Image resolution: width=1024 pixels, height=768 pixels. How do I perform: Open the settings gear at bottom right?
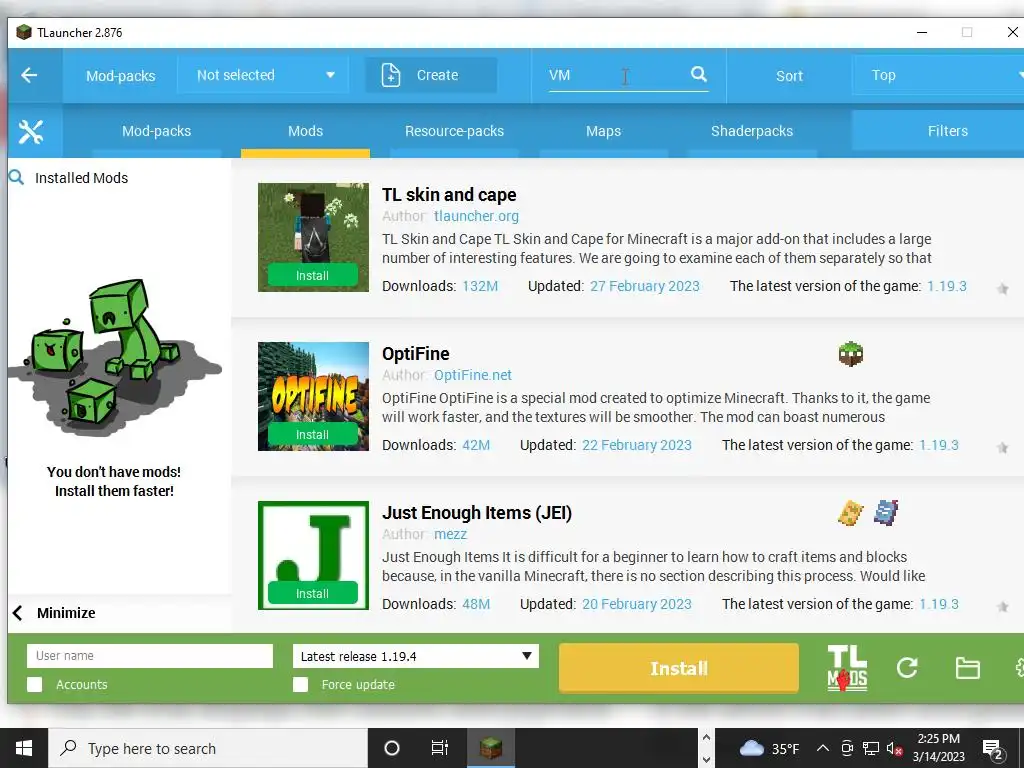point(1019,668)
